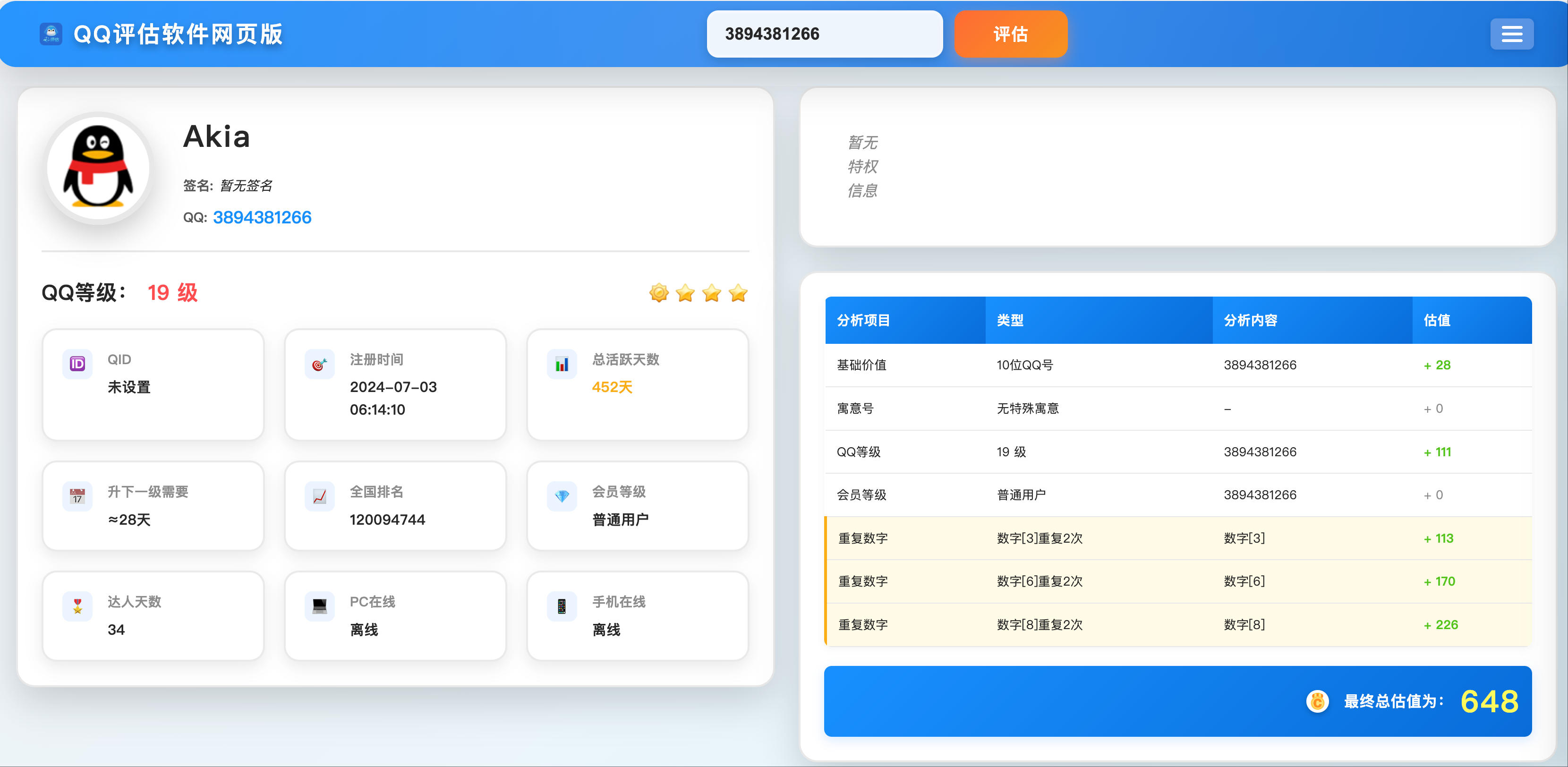Click the trend chart icon beside 全国排名
Screen dimensions: 1568x767
point(320,496)
